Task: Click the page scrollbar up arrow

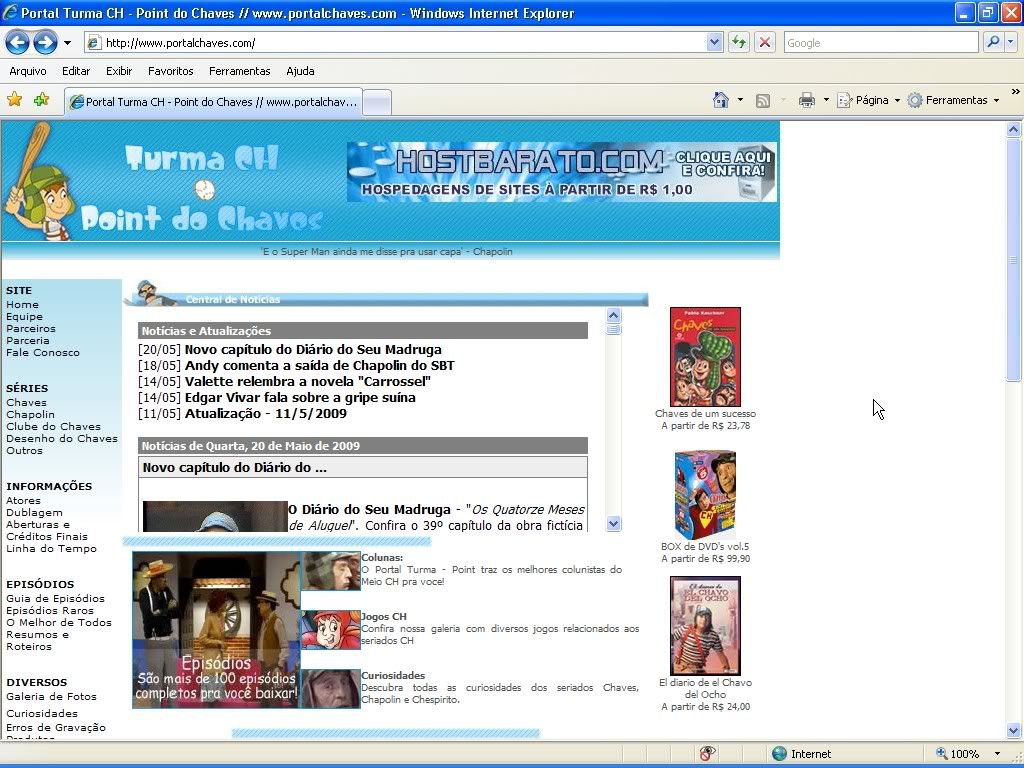Action: (1014, 129)
